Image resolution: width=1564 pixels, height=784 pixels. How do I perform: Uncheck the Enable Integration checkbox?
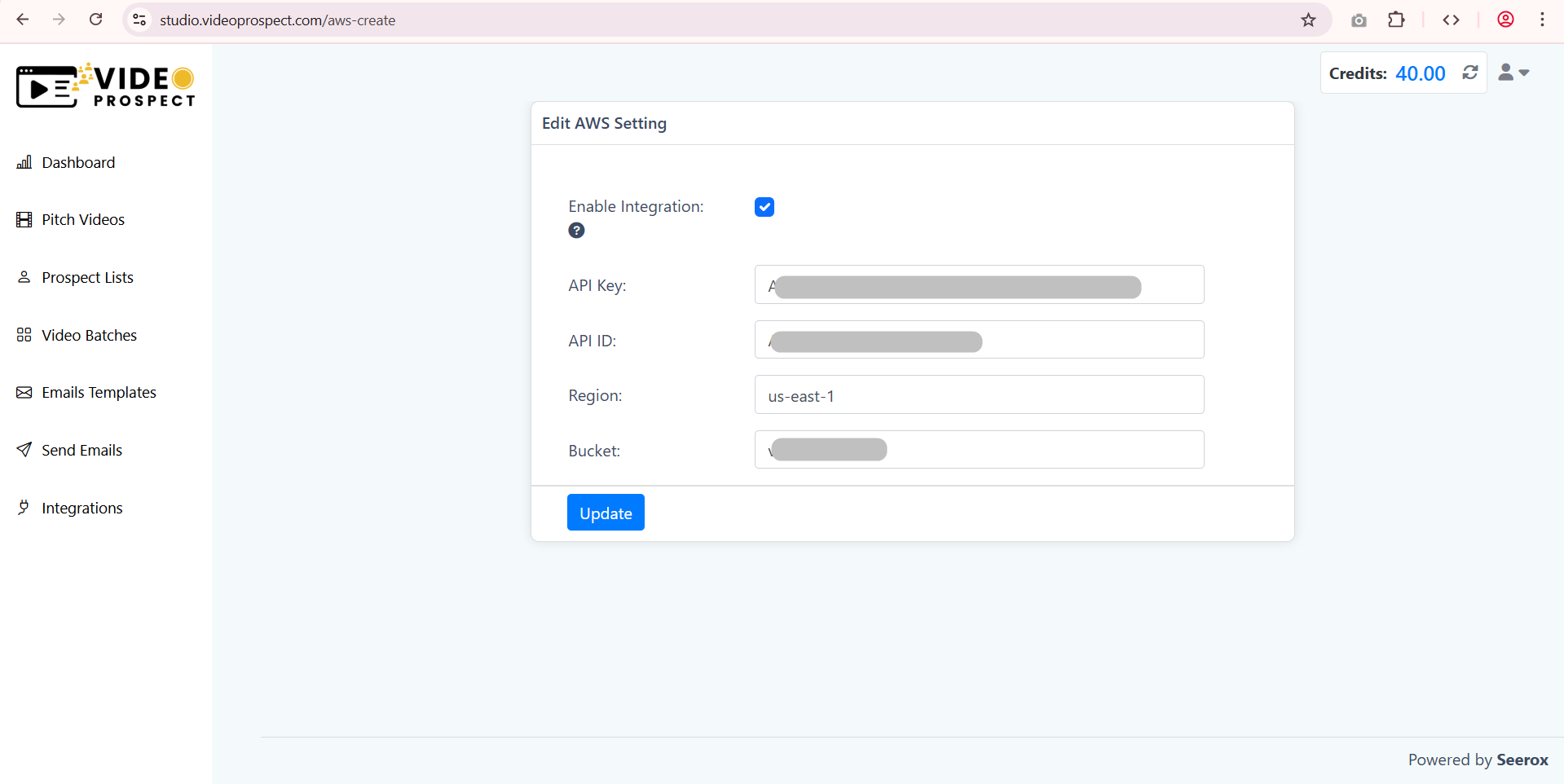764,207
